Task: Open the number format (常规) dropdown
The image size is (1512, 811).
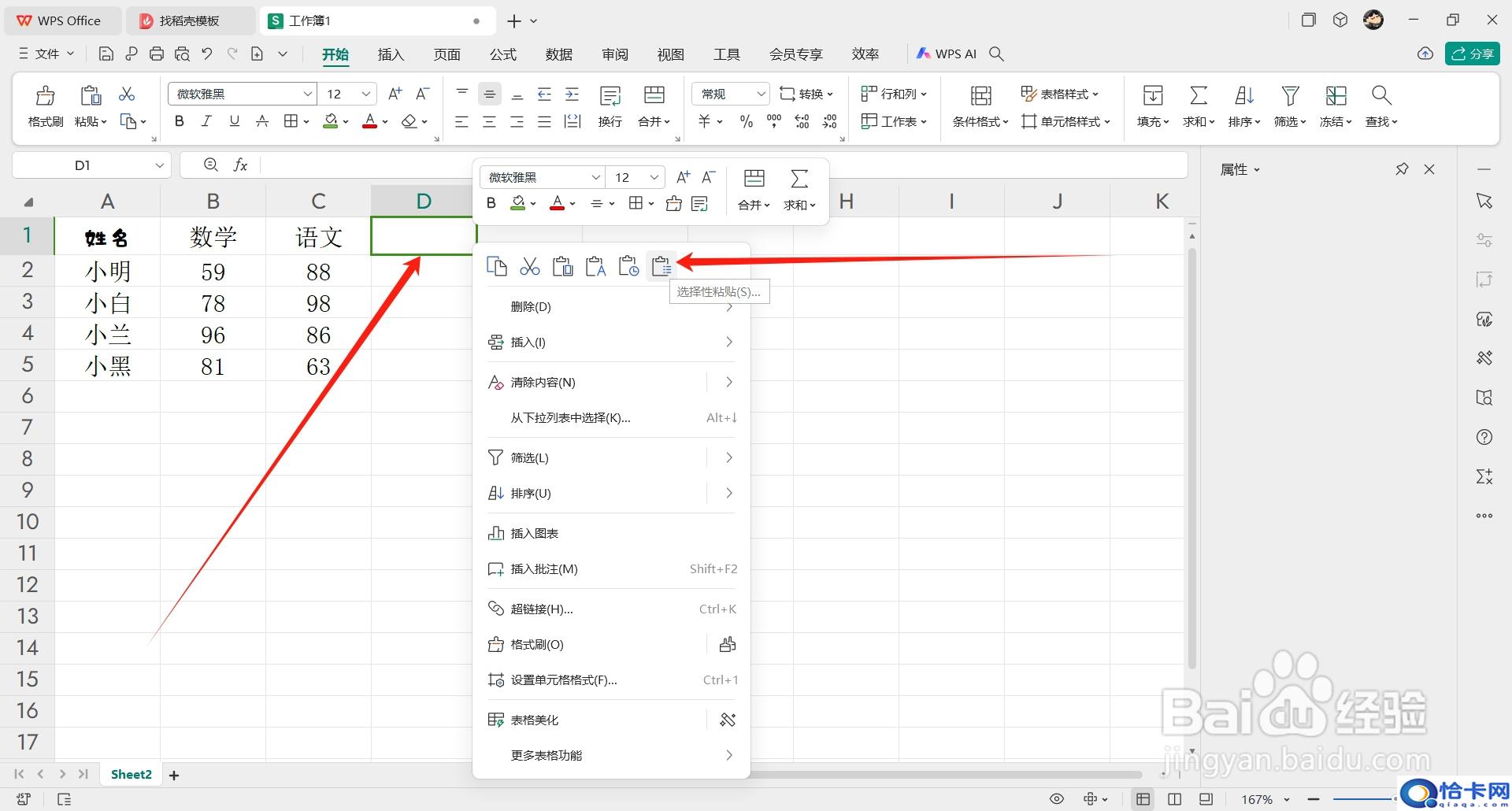Action: [761, 94]
